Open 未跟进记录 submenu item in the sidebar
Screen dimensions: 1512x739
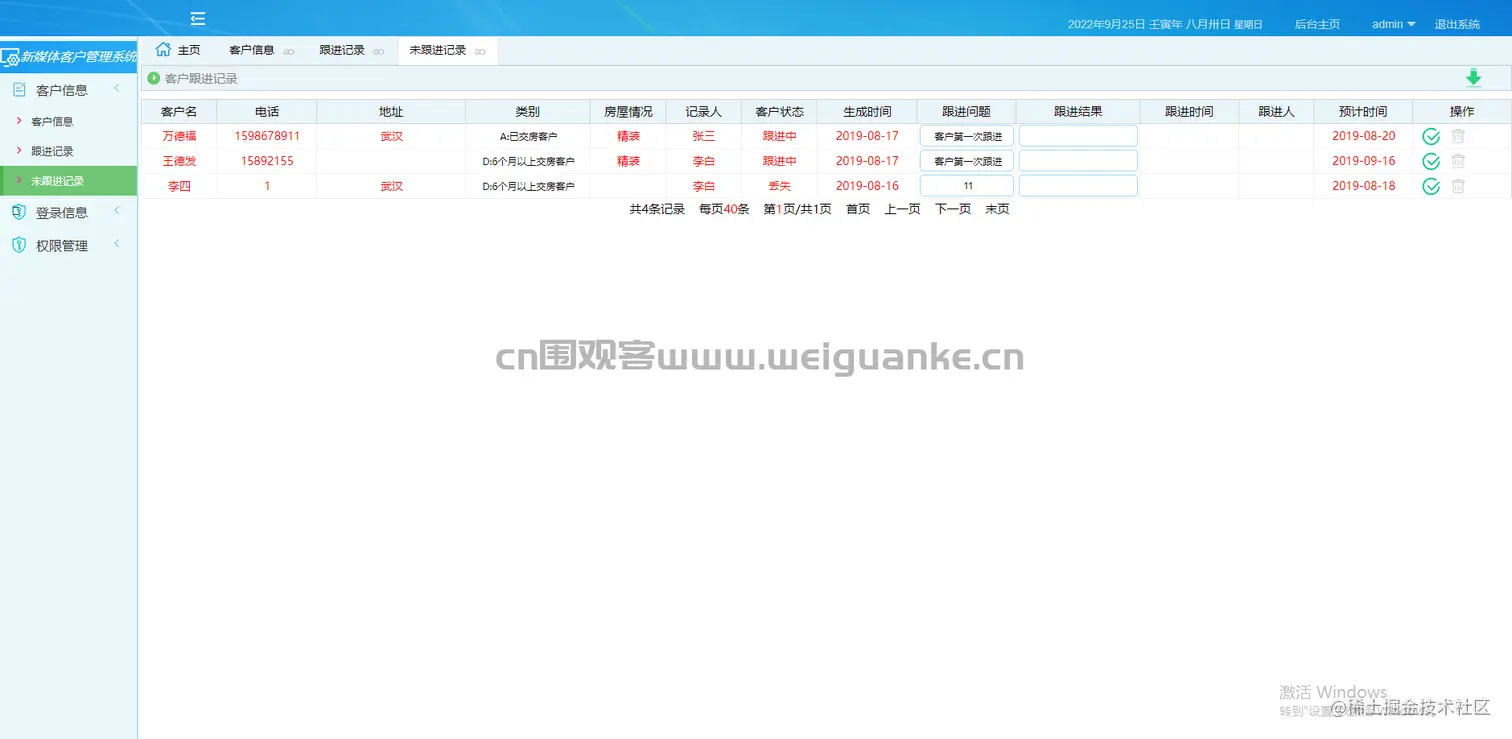(x=68, y=181)
